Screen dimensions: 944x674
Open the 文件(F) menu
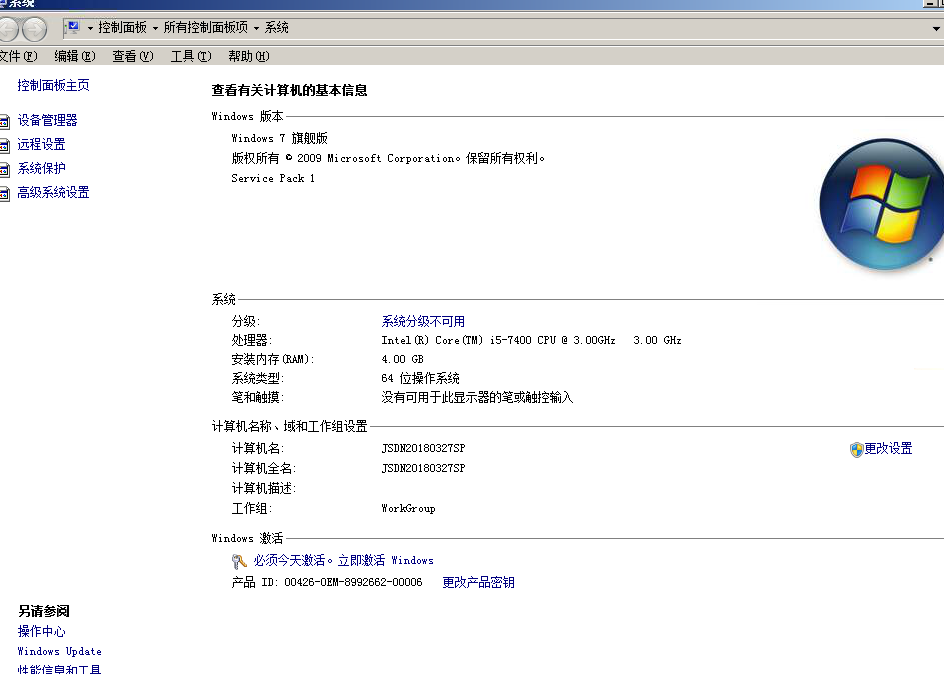coord(18,56)
